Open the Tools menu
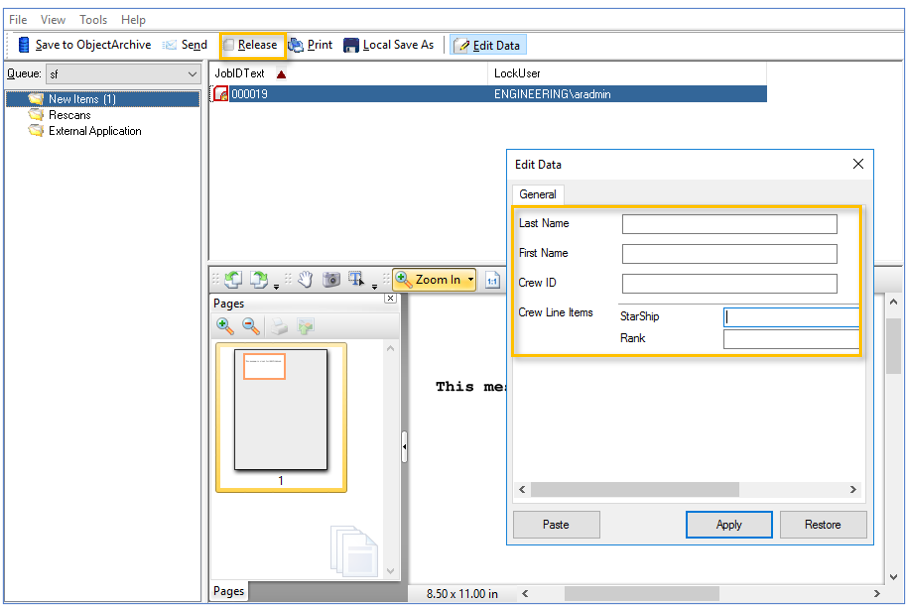The image size is (912, 610). (93, 19)
